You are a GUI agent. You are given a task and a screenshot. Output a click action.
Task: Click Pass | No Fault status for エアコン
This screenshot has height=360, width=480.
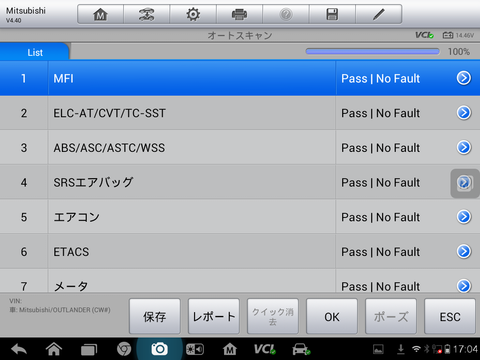click(380, 217)
